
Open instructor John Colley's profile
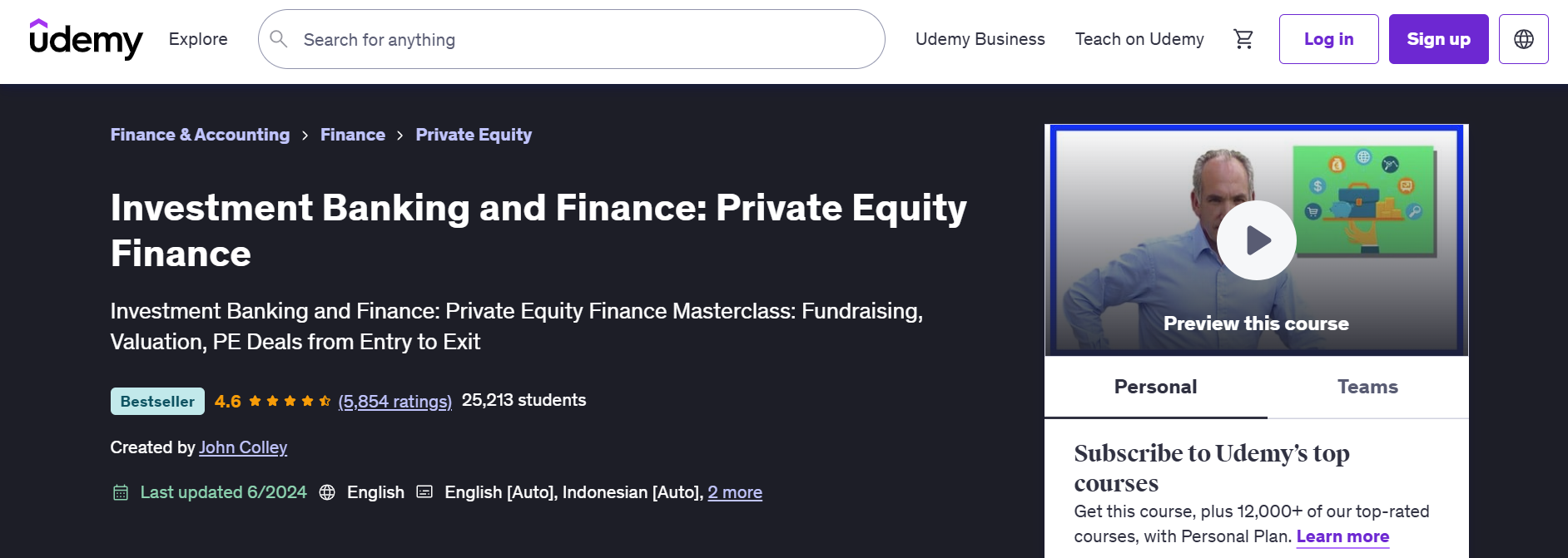(243, 447)
